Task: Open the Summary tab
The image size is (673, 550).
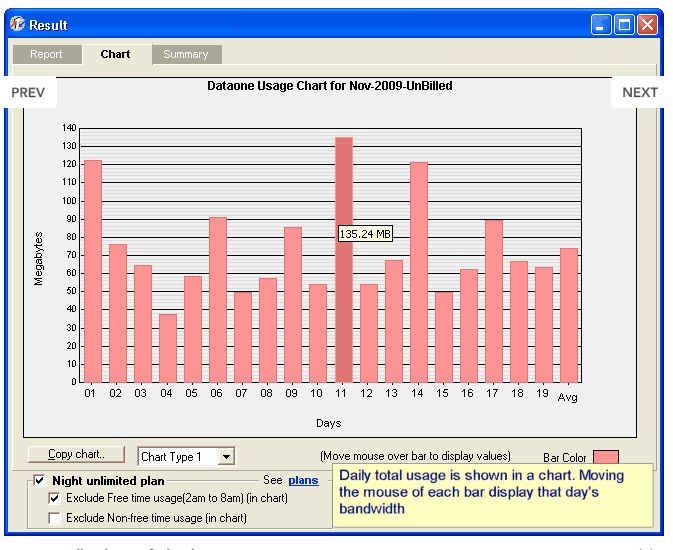Action: coord(186,55)
